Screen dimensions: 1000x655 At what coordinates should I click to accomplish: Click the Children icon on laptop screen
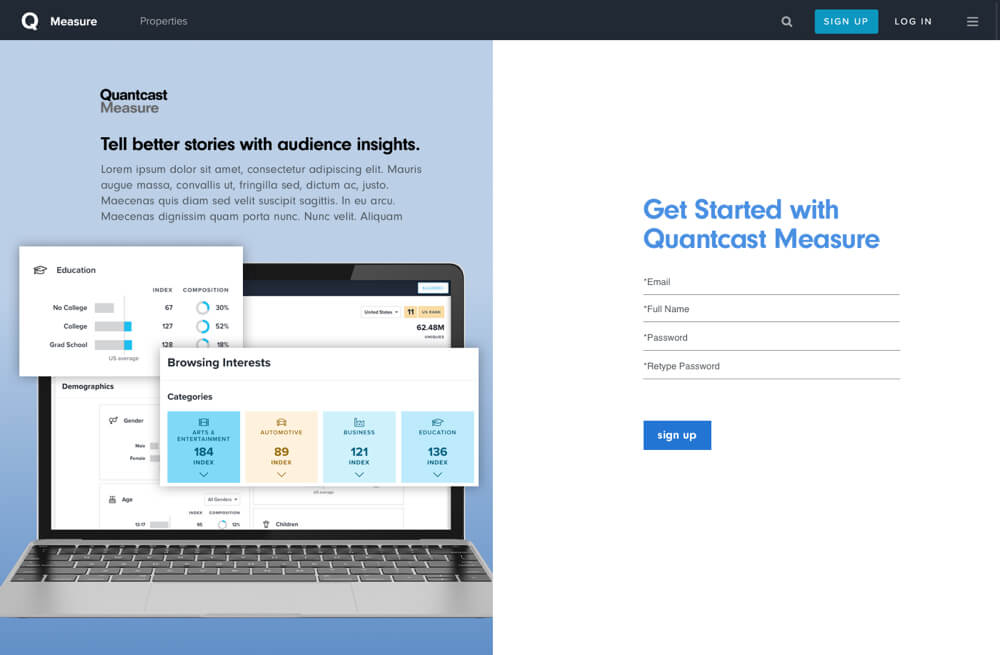coord(266,524)
